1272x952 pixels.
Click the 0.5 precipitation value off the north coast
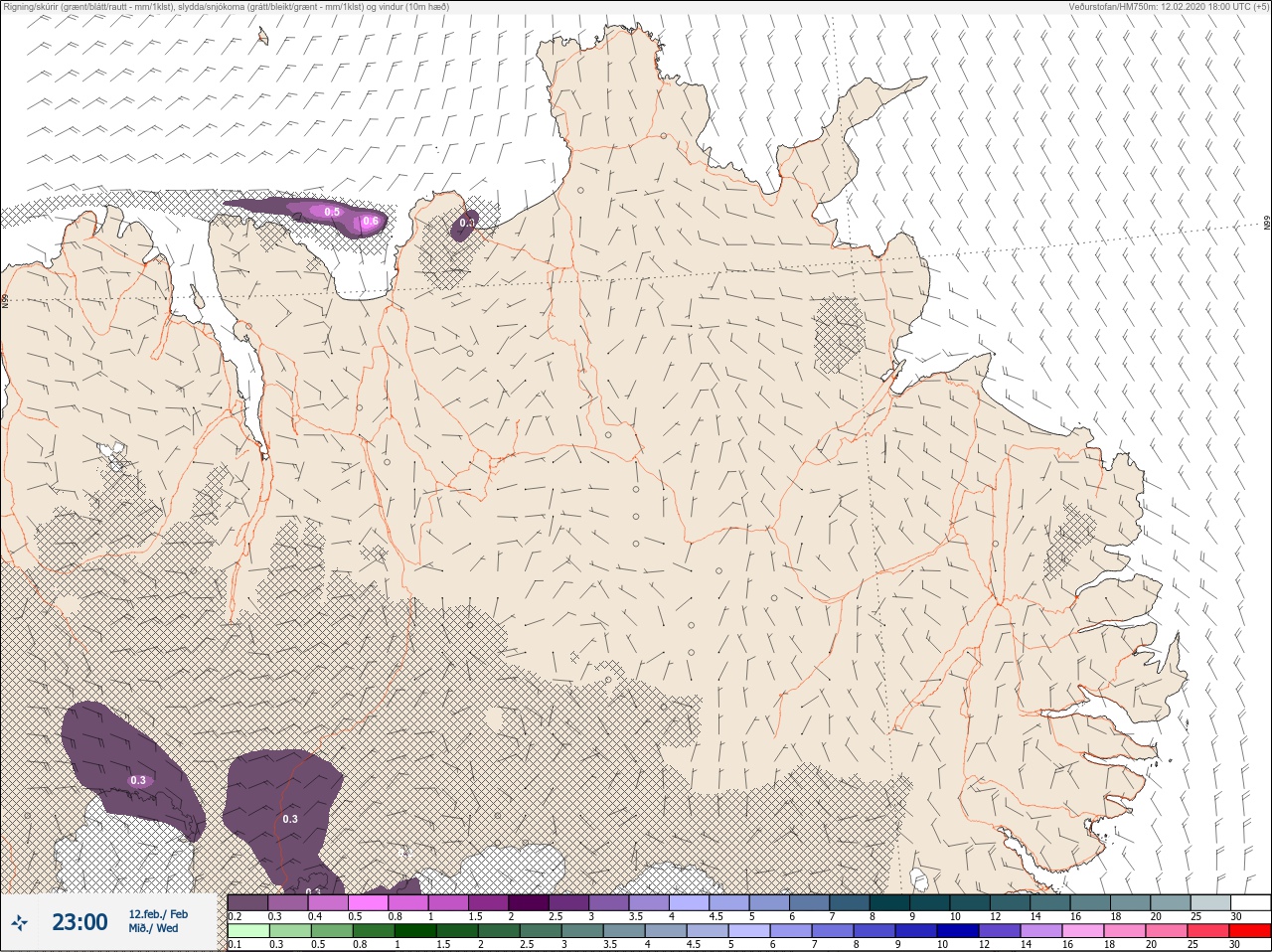tap(333, 212)
